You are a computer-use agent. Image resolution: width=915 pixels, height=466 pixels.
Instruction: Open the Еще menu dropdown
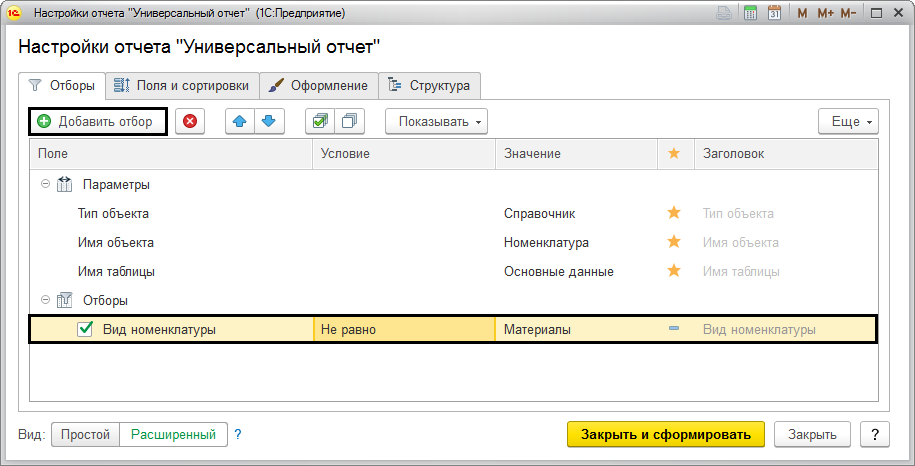click(847, 122)
